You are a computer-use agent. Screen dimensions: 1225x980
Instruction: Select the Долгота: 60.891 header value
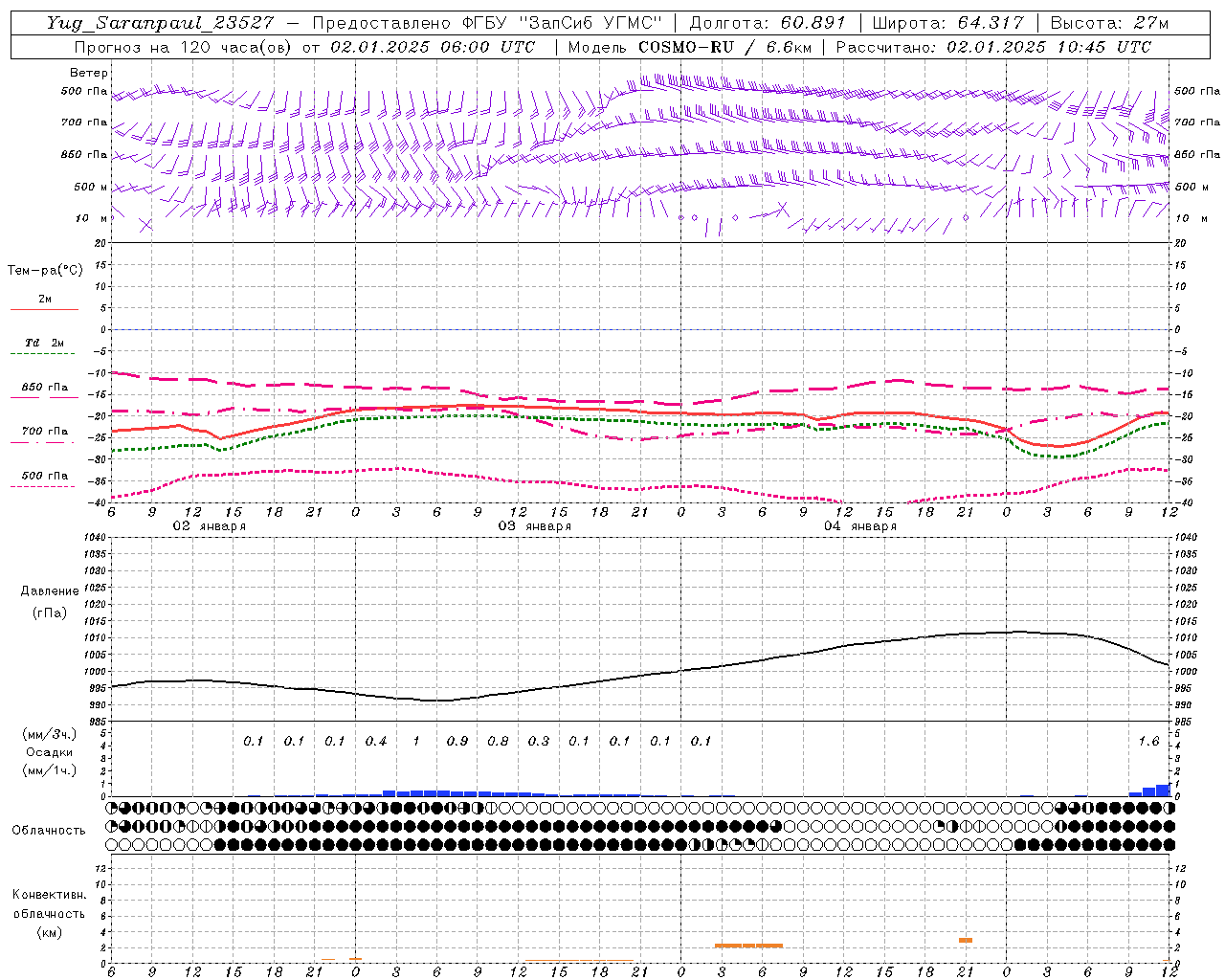[768, 23]
